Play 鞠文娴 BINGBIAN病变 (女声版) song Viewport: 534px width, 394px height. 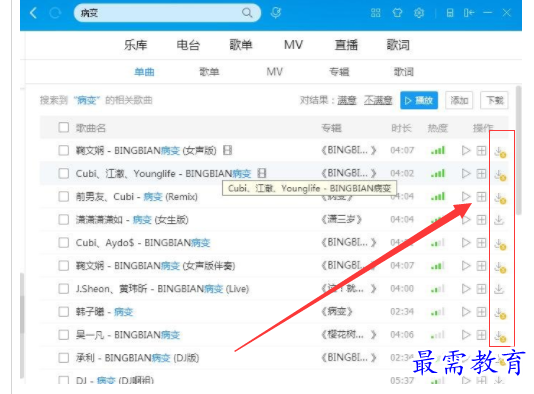point(466,151)
